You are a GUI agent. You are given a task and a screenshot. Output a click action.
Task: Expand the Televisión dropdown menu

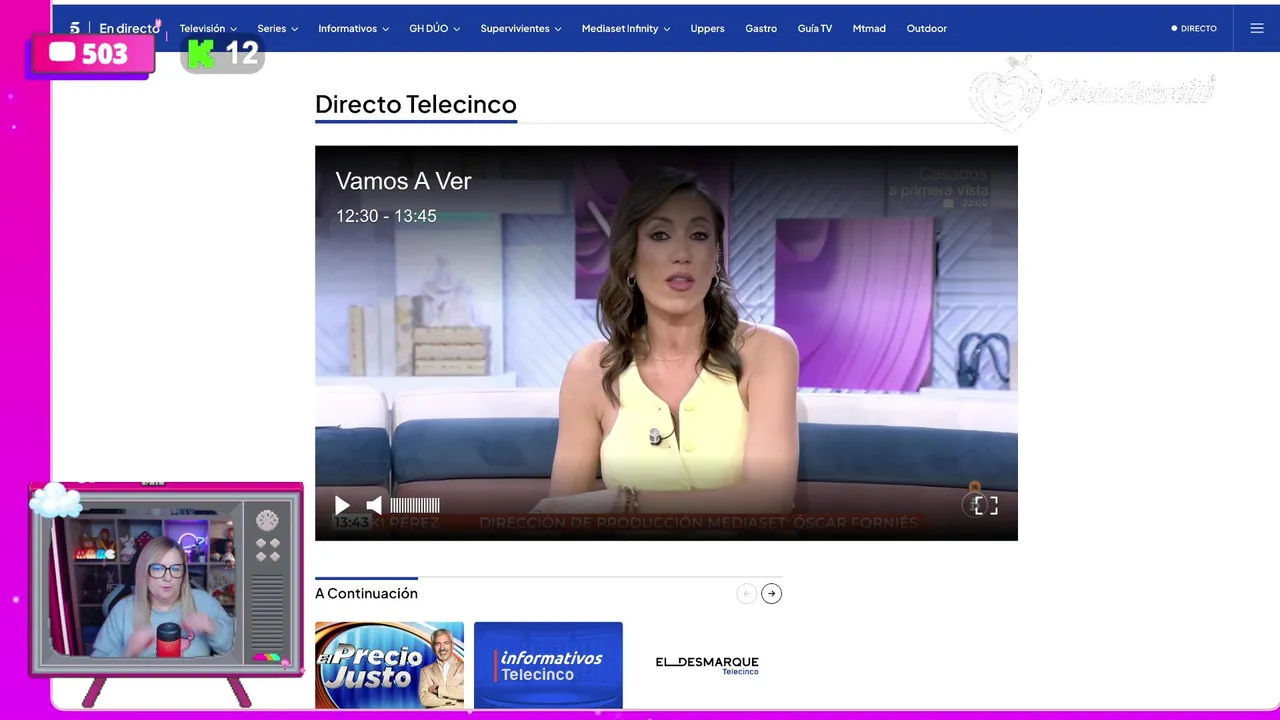coord(208,28)
